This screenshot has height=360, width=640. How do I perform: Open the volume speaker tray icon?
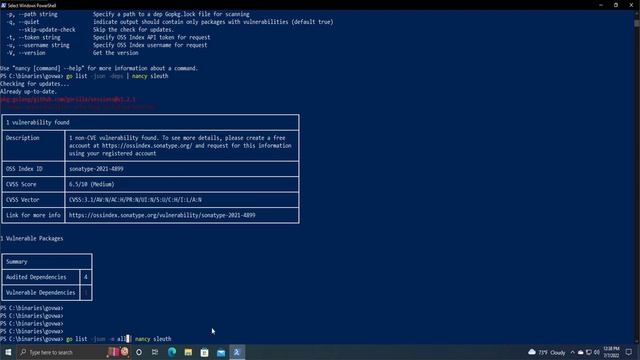point(597,352)
